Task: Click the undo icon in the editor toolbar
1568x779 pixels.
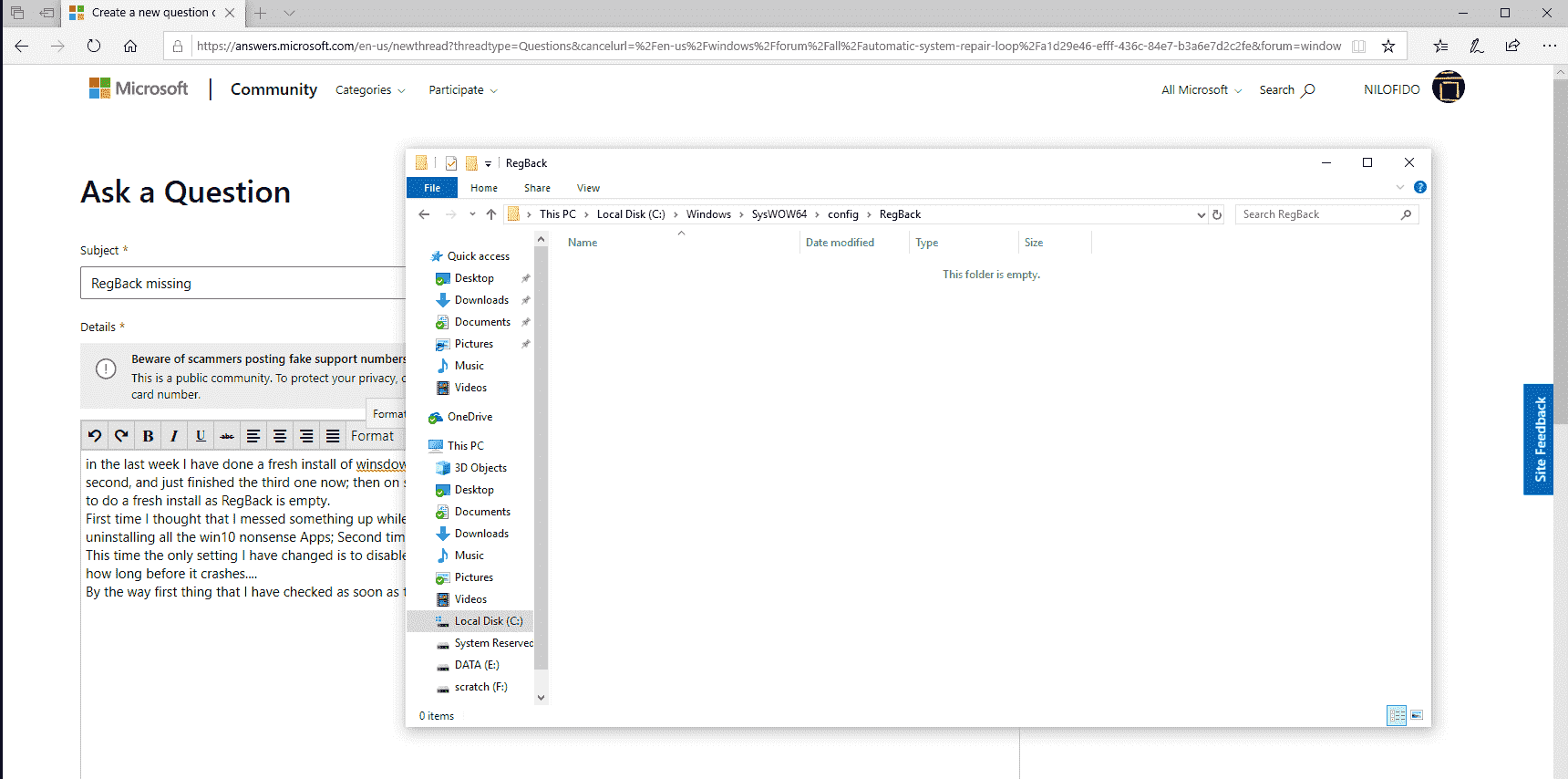Action: 94,436
